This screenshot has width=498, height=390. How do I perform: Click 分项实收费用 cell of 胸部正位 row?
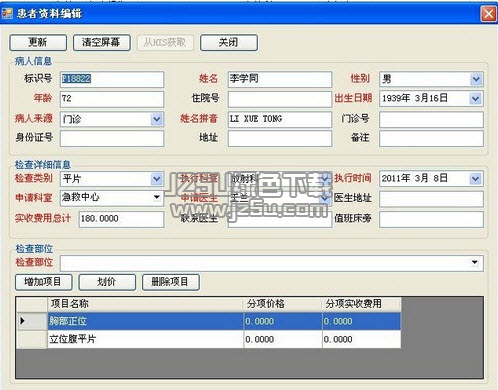[362, 321]
